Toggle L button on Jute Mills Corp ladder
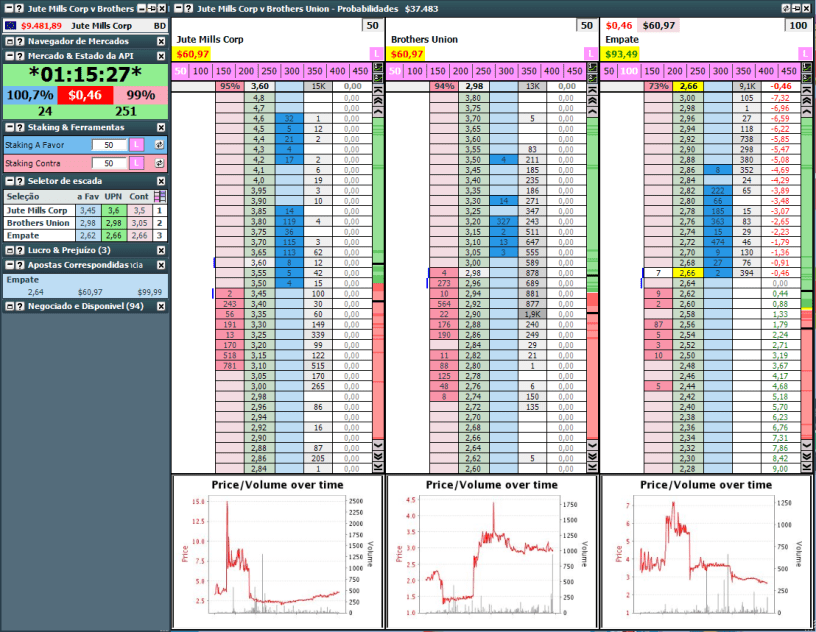Screen dimensions: 816x632 376,54
